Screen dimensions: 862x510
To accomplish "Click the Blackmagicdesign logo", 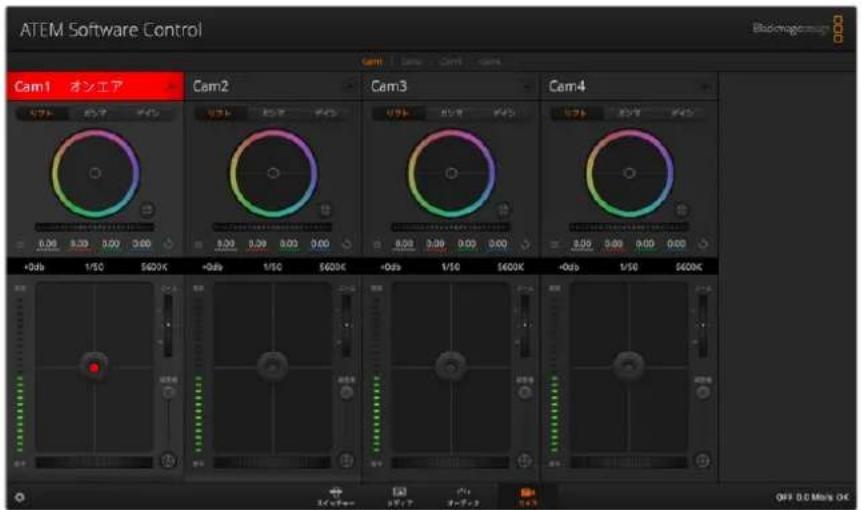I will [x=798, y=29].
